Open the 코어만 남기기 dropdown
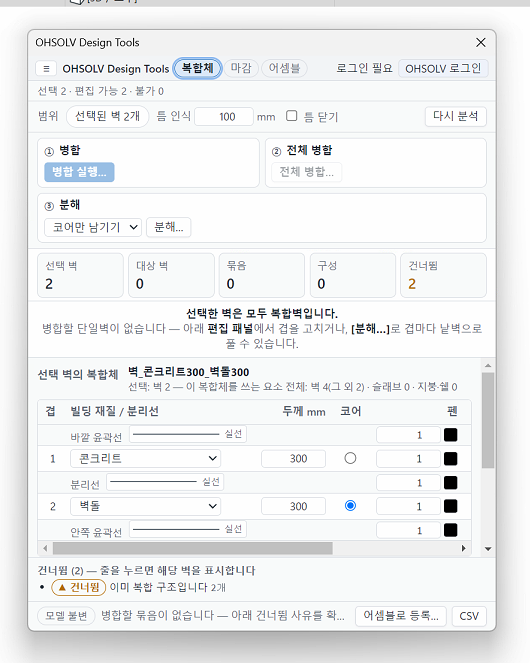The height and width of the screenshot is (663, 530). click(93, 227)
